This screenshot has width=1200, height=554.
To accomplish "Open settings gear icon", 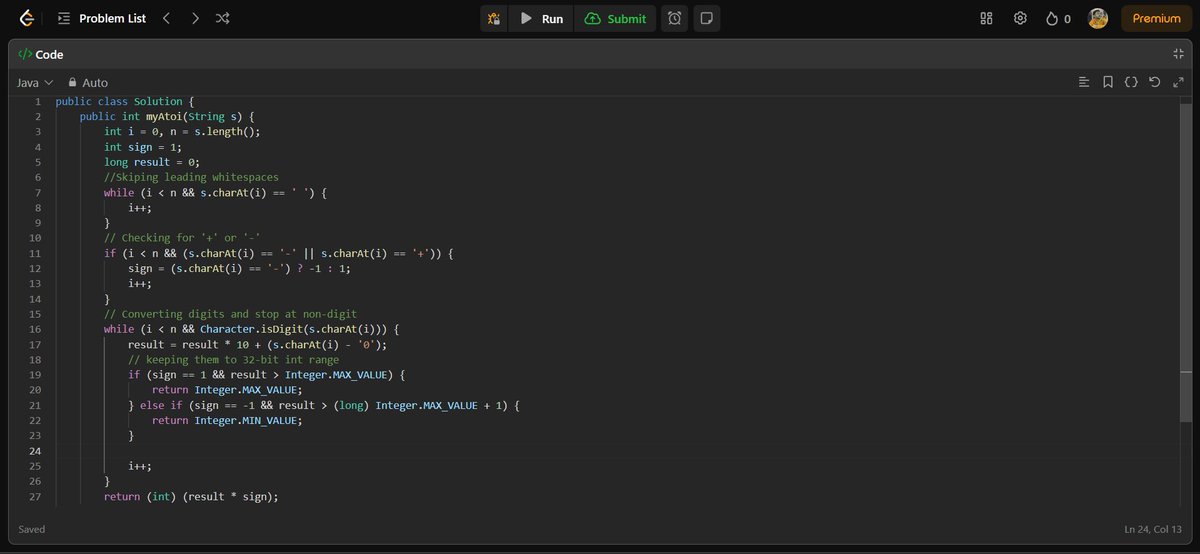I will [1020, 18].
